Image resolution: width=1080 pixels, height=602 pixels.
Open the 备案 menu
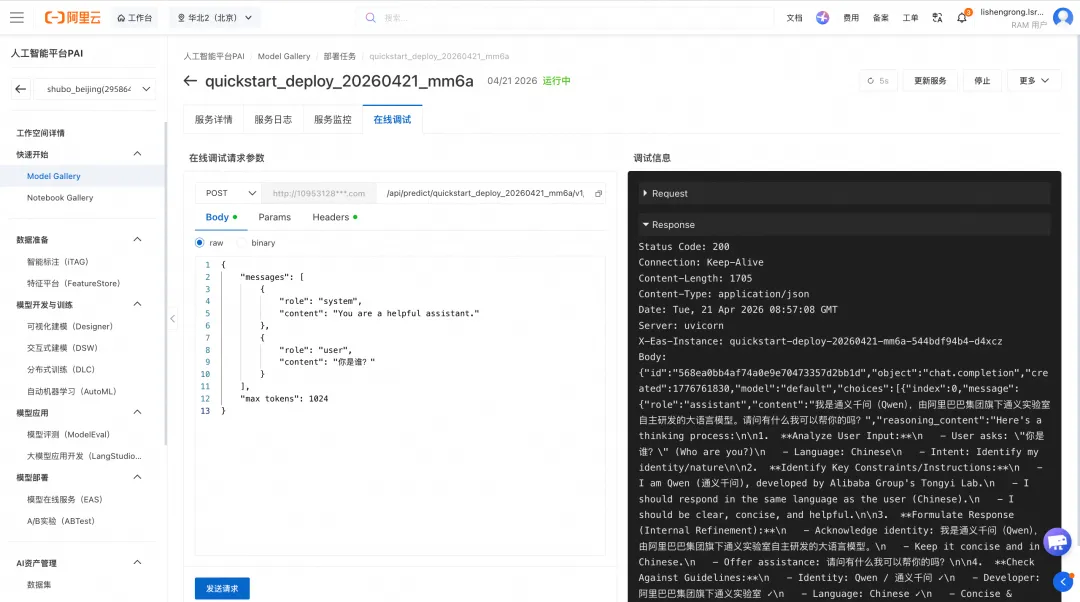(x=881, y=18)
